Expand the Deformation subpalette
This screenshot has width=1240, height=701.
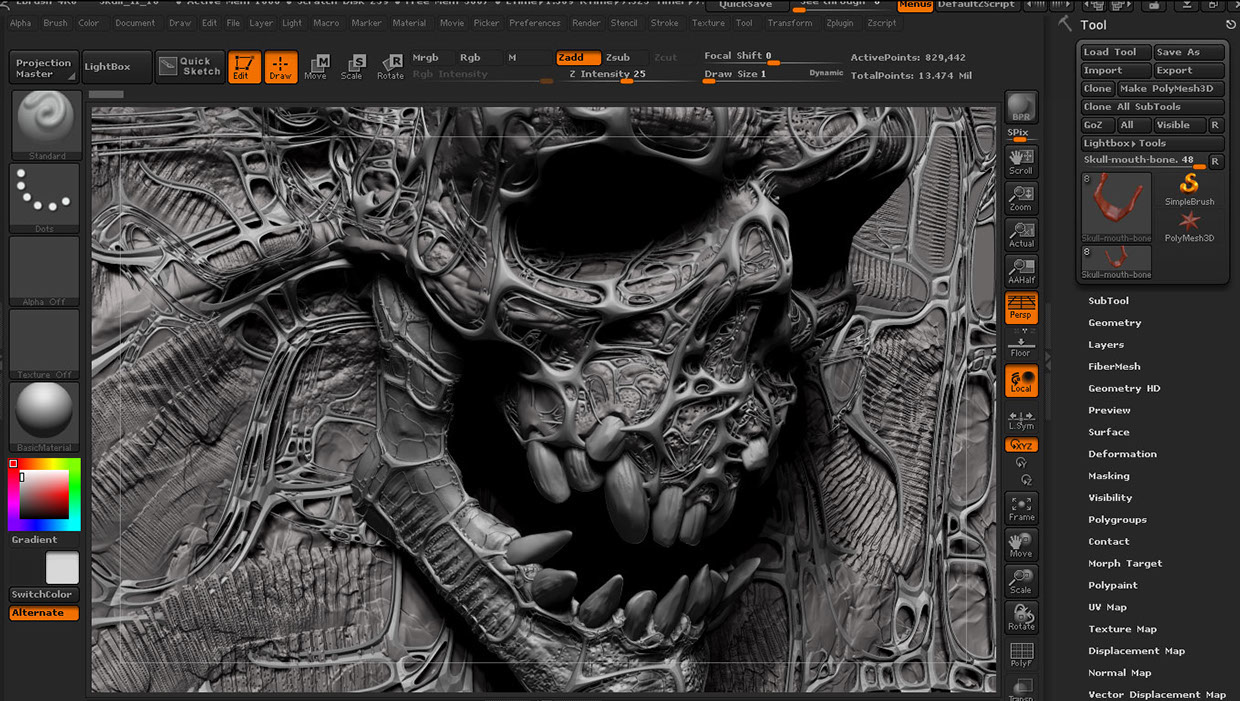click(x=1122, y=454)
